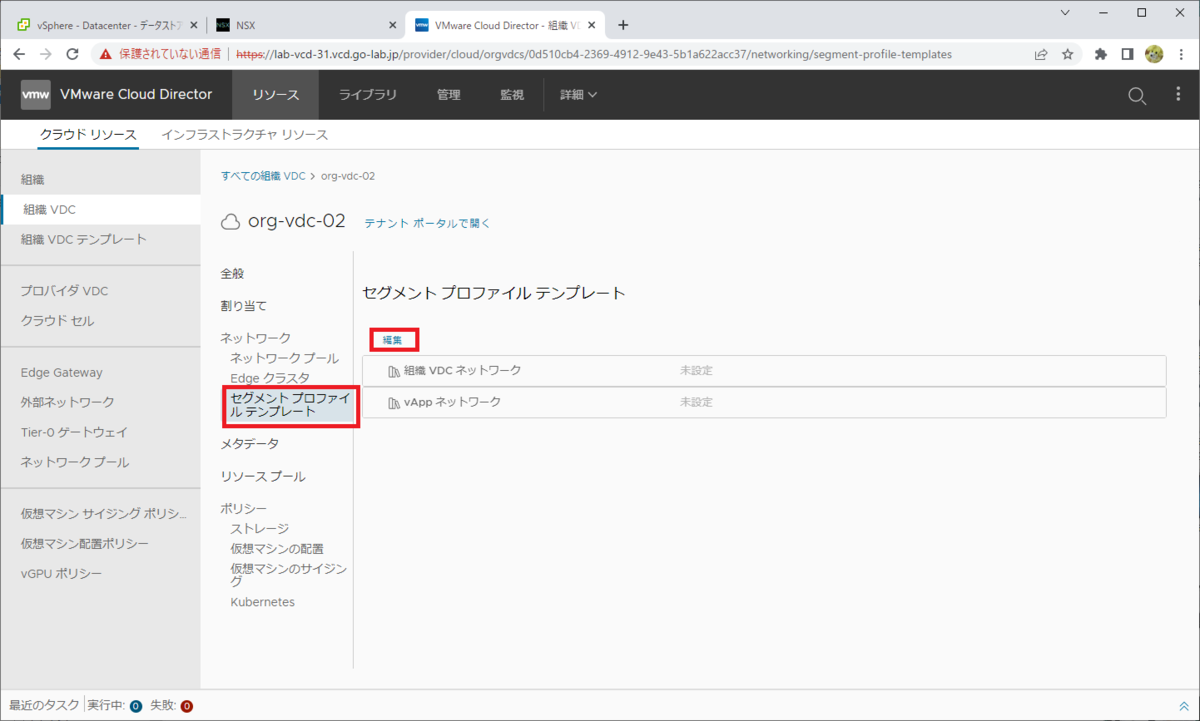Image resolution: width=1200 pixels, height=721 pixels.
Task: Open the 監視 top menu
Action: coord(512,95)
